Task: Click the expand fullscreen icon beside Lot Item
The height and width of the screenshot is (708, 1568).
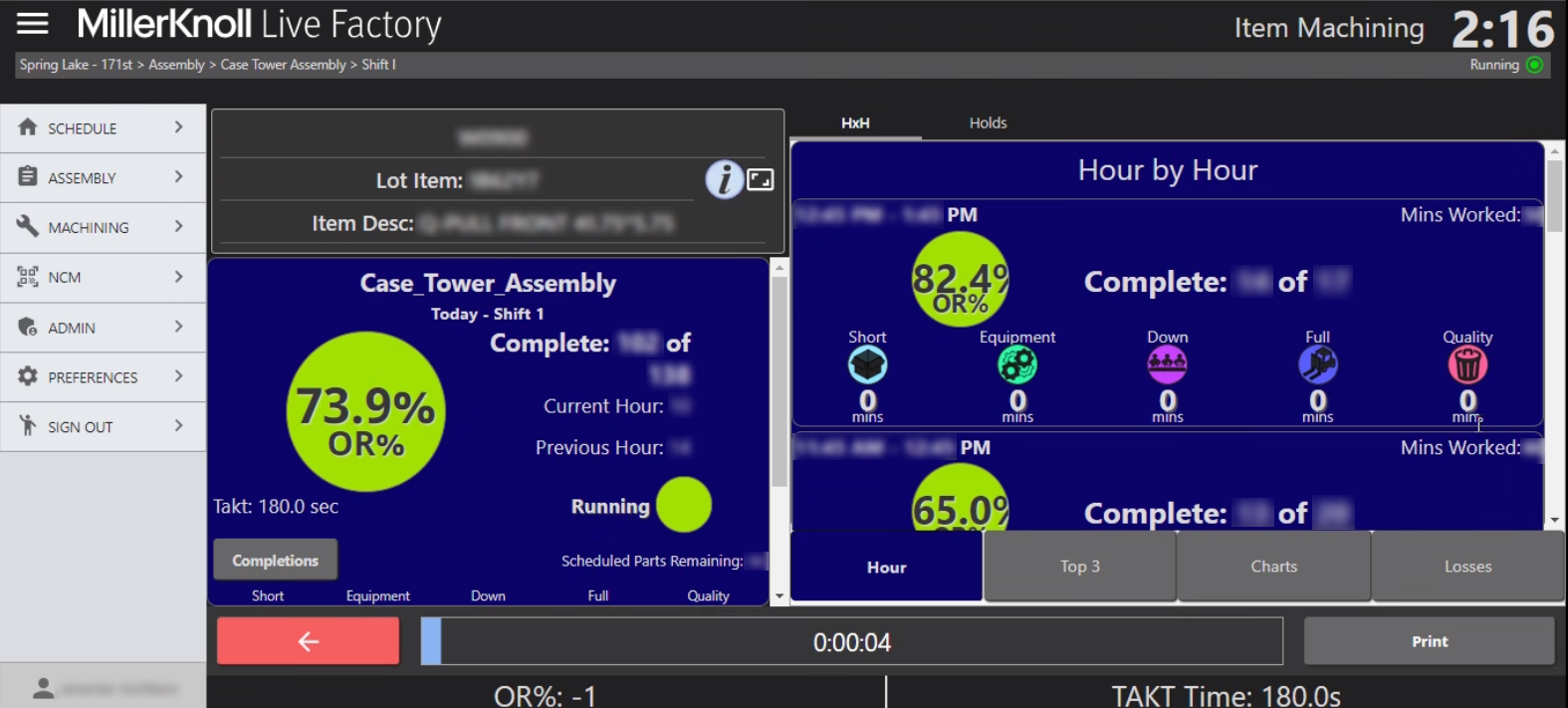Action: point(761,179)
